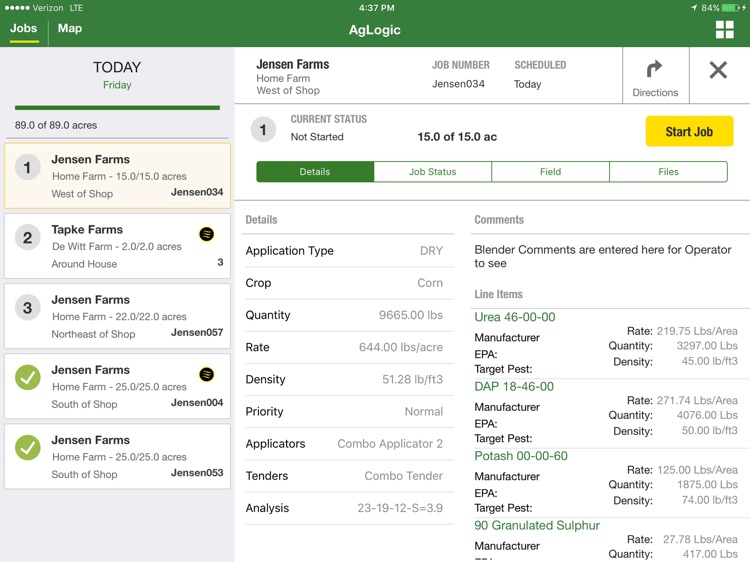Select the completed Jensen004 job card

point(117,386)
